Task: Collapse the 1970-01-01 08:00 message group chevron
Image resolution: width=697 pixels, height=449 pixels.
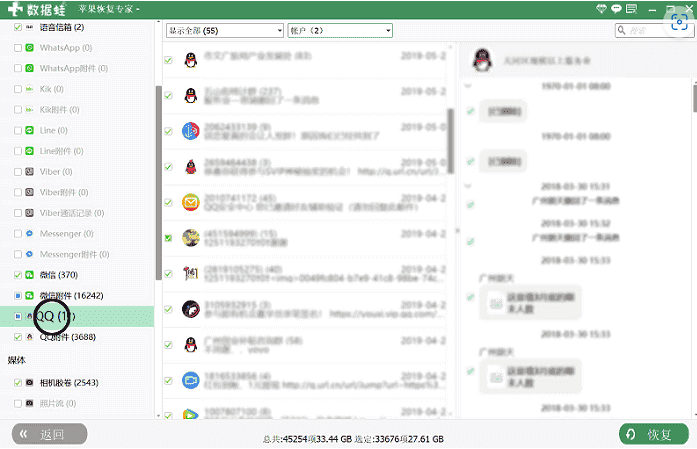Action: [468, 86]
